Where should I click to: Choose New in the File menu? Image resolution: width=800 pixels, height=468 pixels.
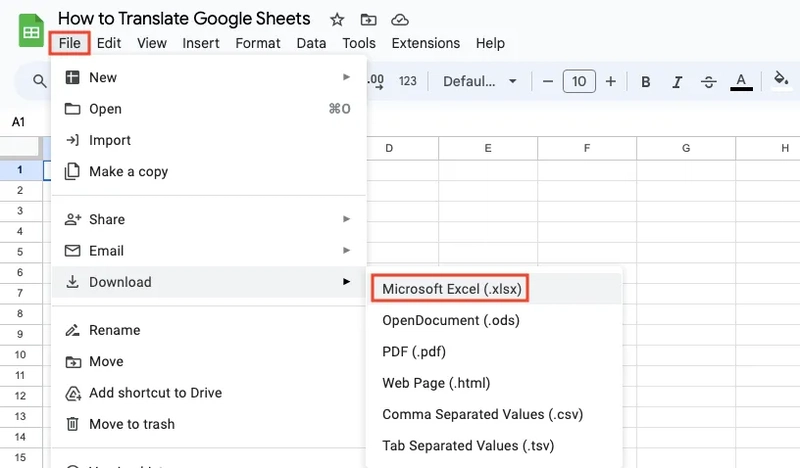209,77
